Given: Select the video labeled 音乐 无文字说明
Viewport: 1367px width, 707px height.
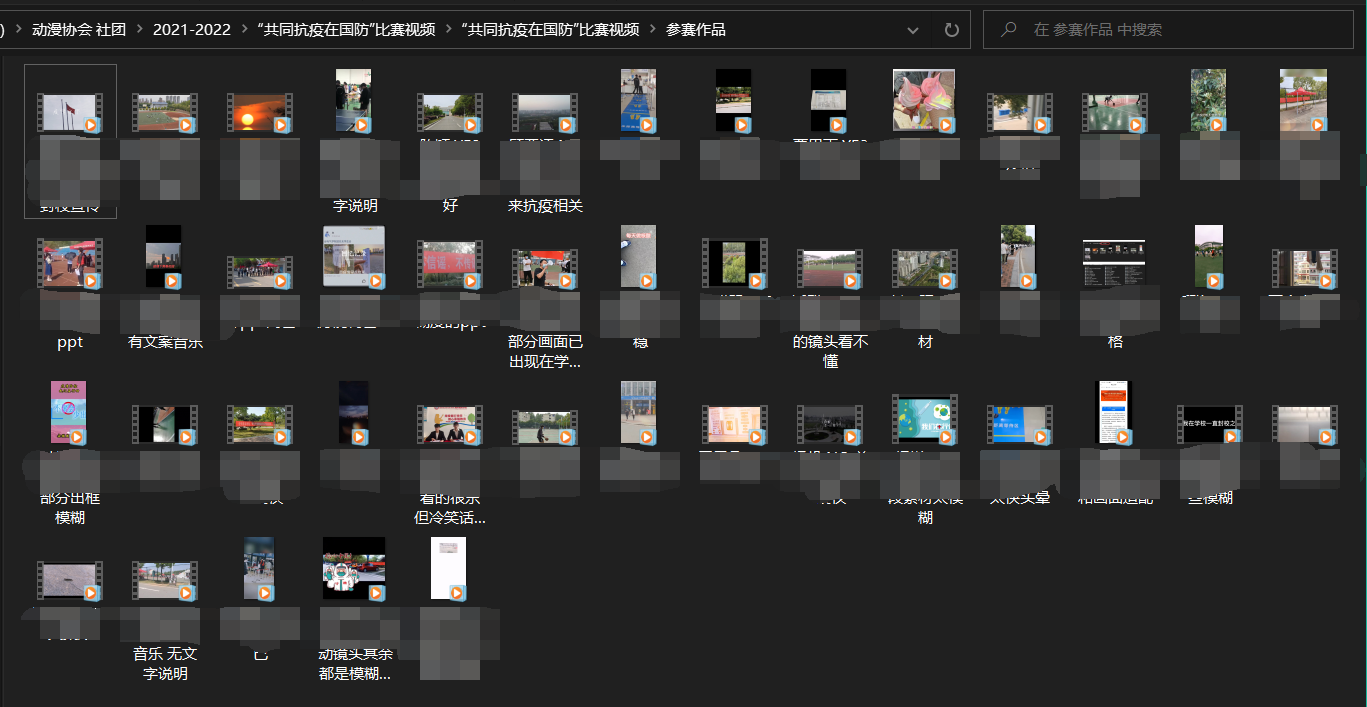Looking at the screenshot, I should [165, 580].
